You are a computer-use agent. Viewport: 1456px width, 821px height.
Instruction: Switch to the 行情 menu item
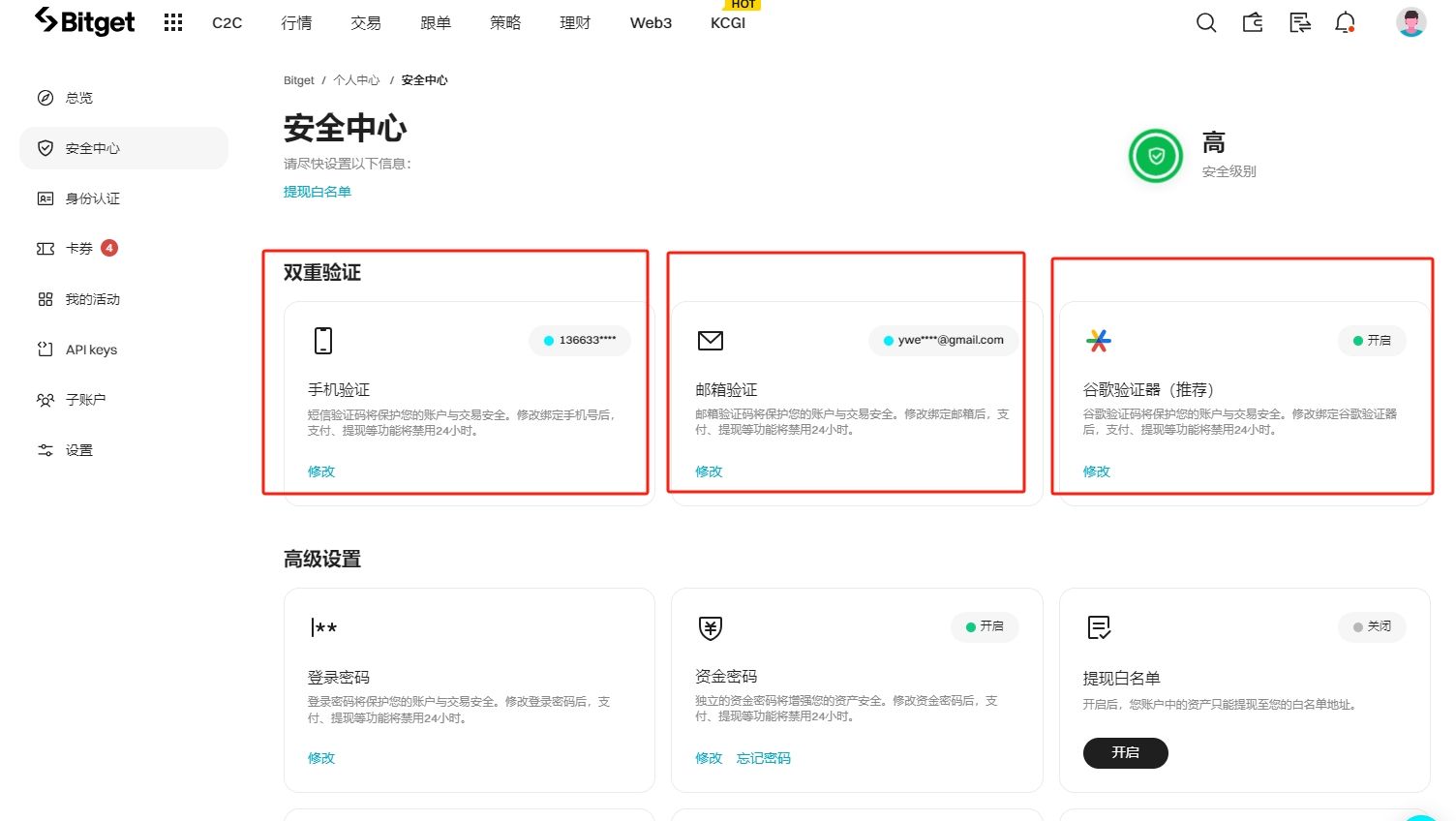tap(296, 22)
